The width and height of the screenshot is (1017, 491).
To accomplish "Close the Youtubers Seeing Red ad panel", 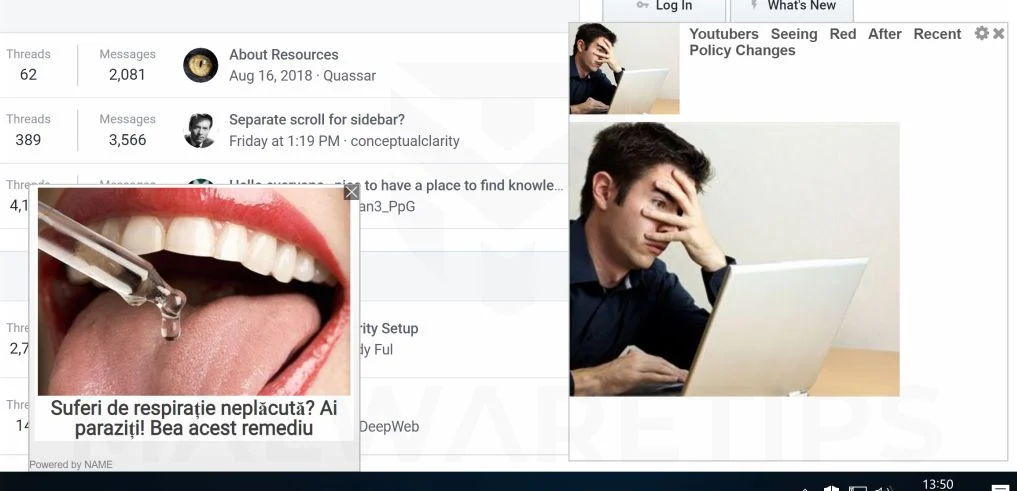I will click(x=999, y=33).
